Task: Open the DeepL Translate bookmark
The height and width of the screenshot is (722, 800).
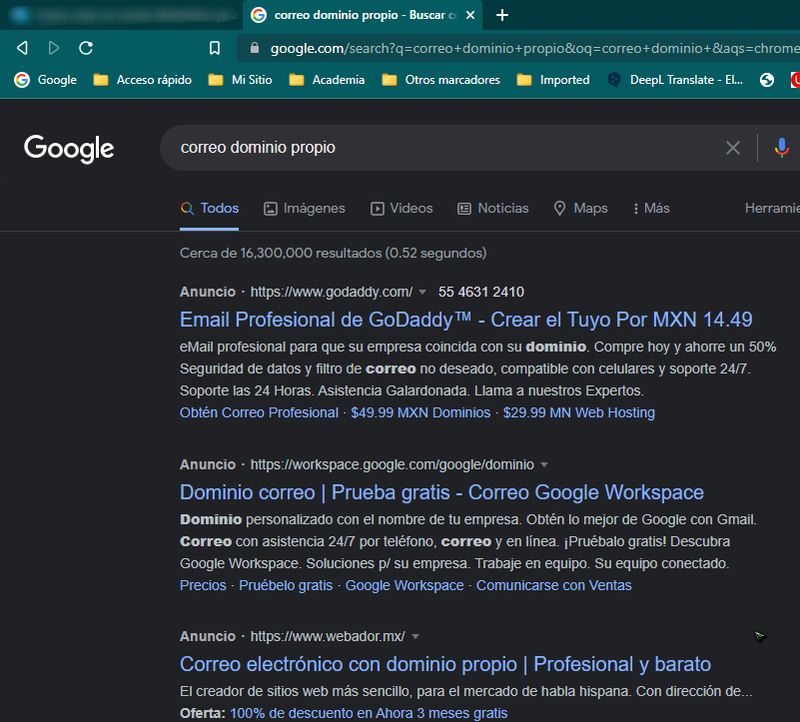Action: [675, 80]
